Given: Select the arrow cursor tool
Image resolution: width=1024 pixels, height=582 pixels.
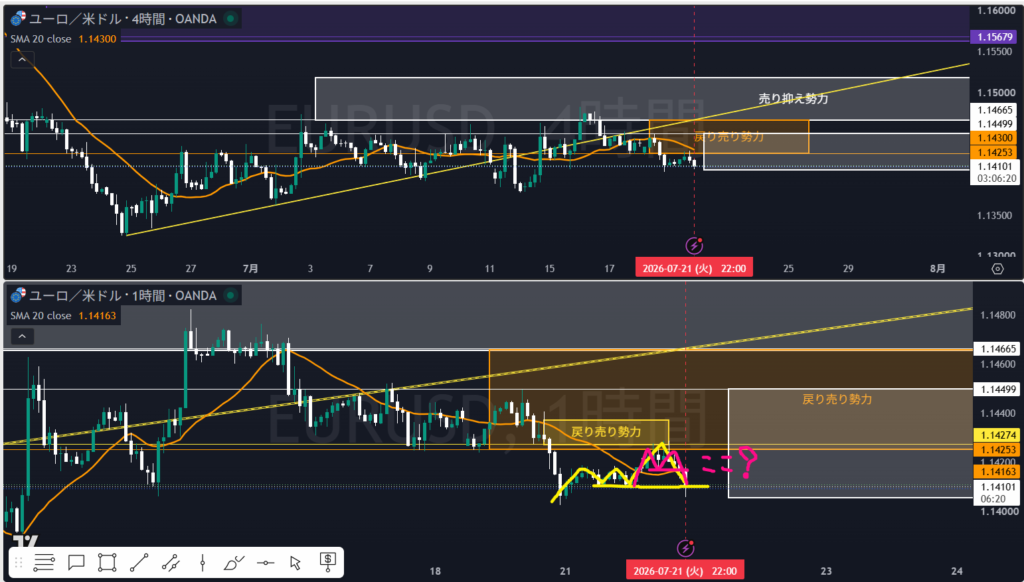Looking at the screenshot, I should pyautogui.click(x=295, y=562).
